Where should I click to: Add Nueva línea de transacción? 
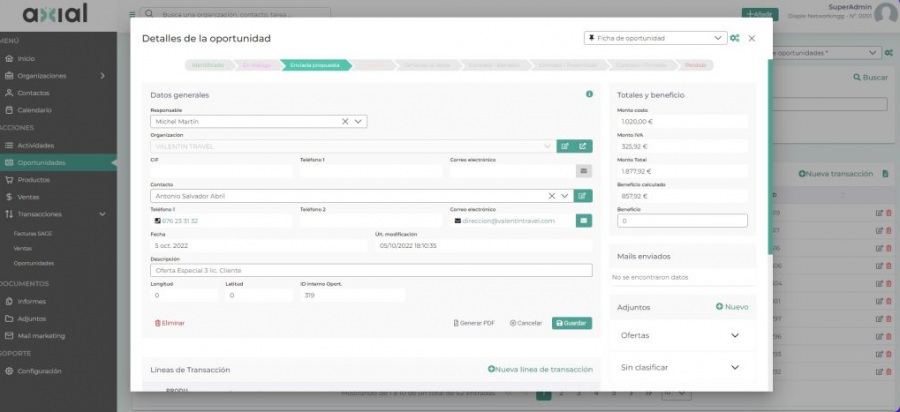coord(540,370)
